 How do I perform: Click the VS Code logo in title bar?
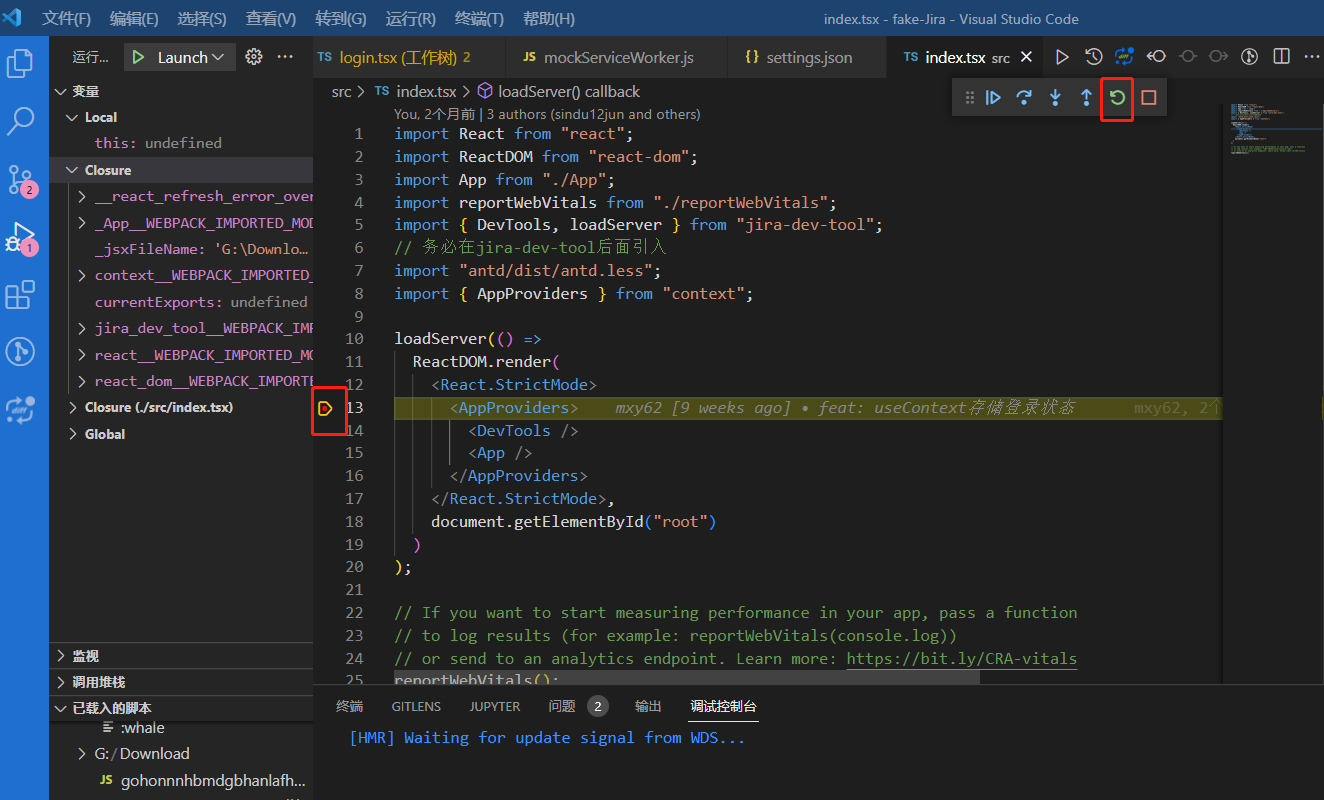coord(13,18)
